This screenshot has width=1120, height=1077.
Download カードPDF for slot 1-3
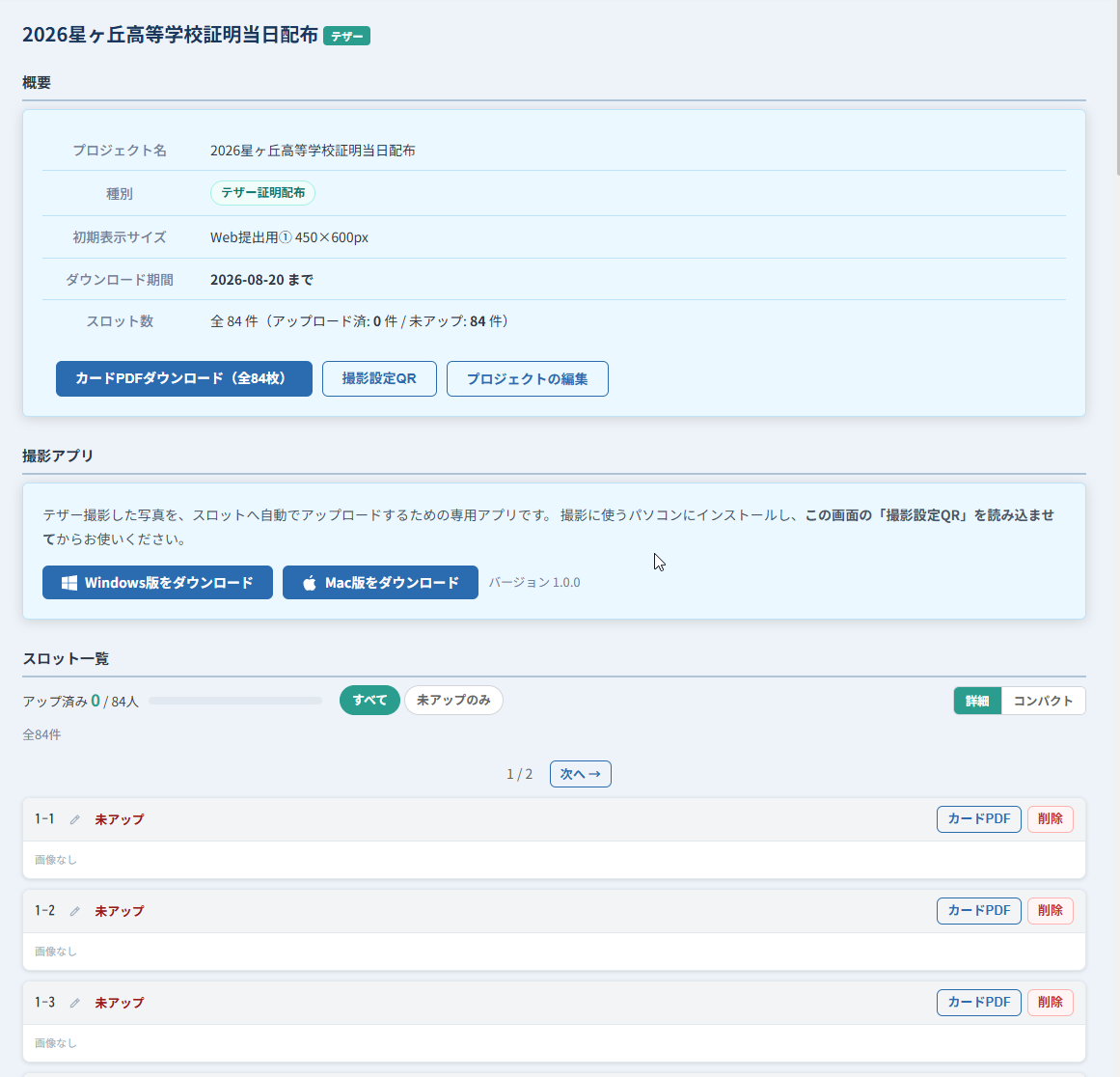[978, 1002]
